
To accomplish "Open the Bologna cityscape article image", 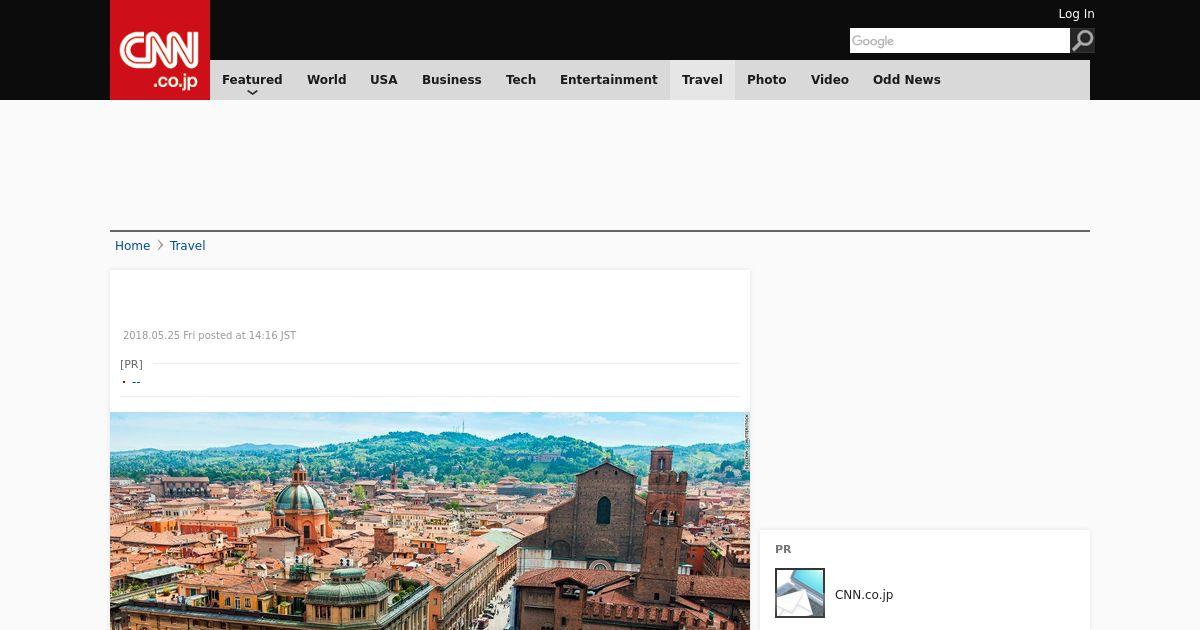I will [x=430, y=521].
